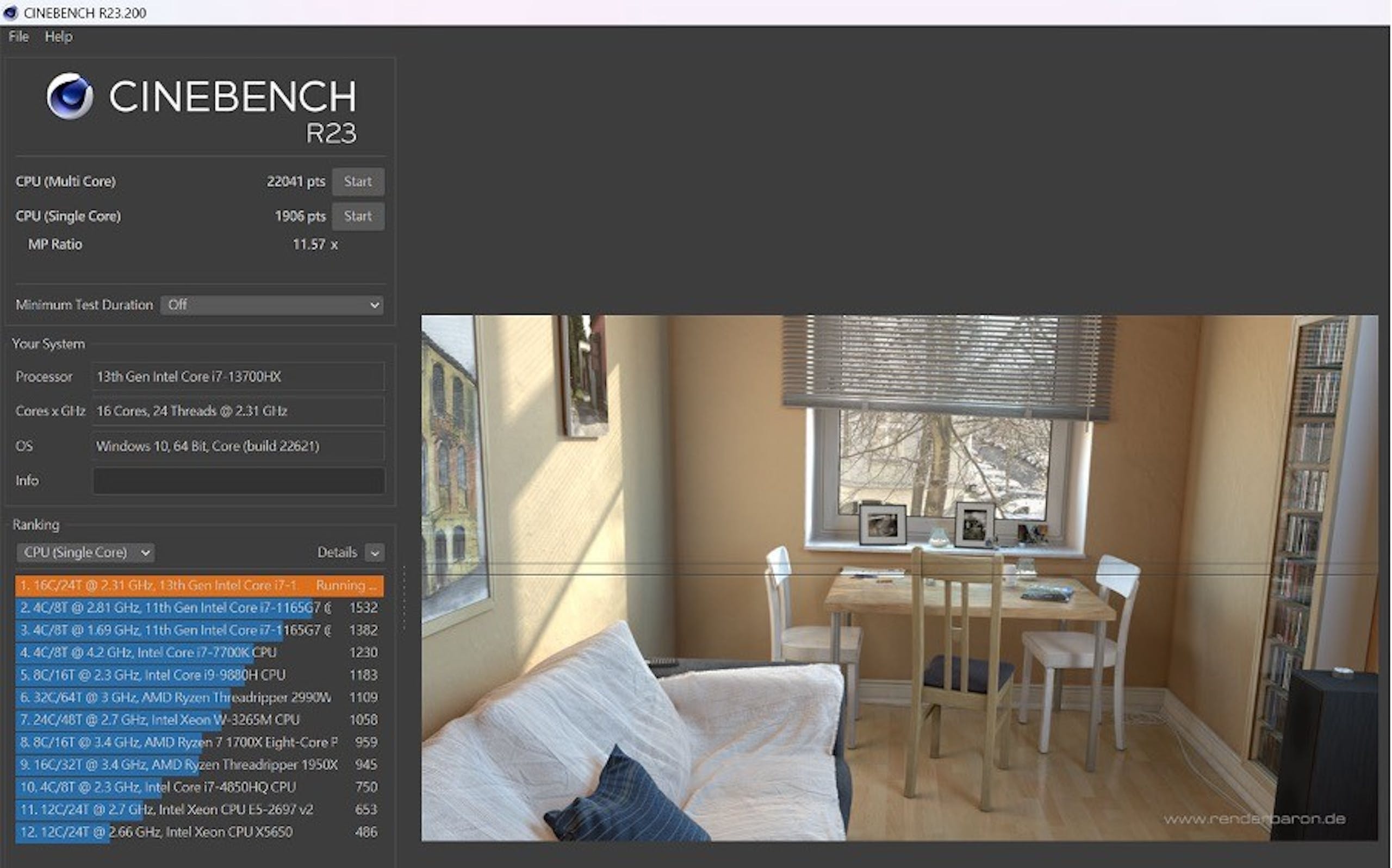
Task: Select ranking row AMD Ryzen Threadripper 2990W
Action: 199,697
